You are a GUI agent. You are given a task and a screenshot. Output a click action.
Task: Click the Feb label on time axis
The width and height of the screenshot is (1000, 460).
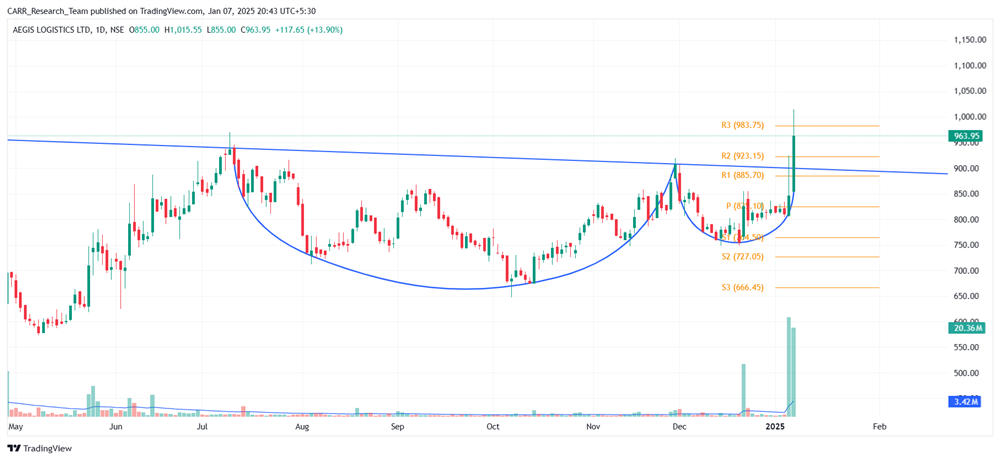pos(879,426)
